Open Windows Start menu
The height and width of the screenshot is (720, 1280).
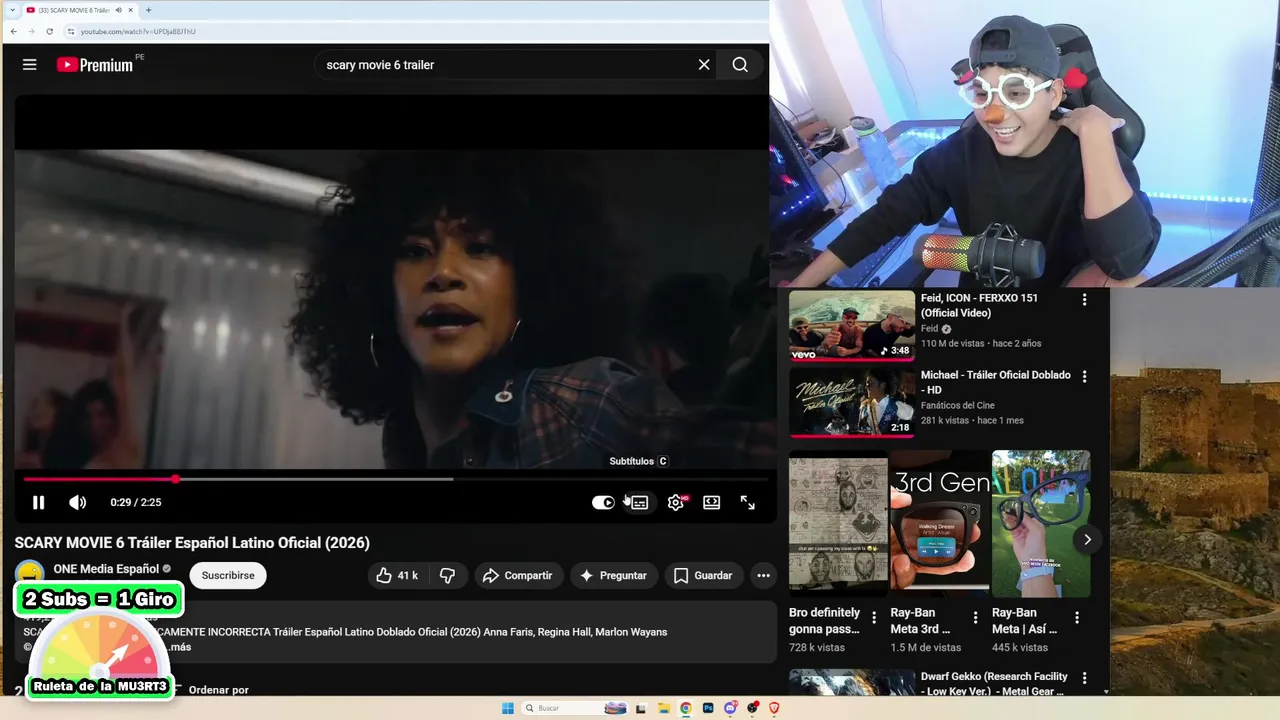pos(507,708)
